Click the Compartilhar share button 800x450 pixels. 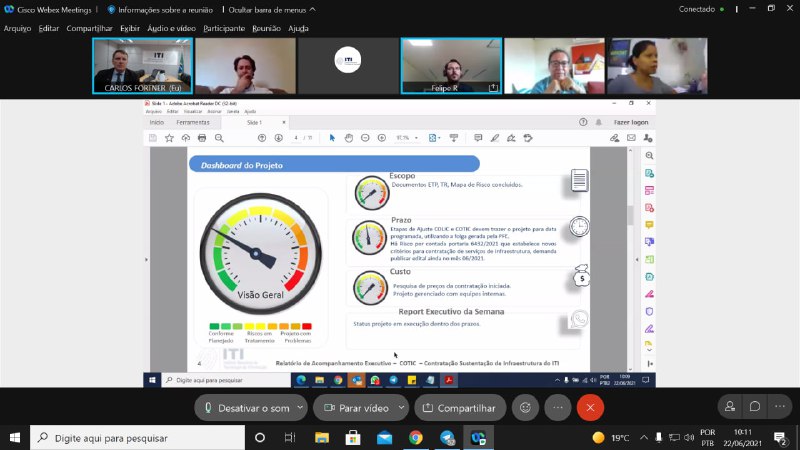tap(458, 408)
